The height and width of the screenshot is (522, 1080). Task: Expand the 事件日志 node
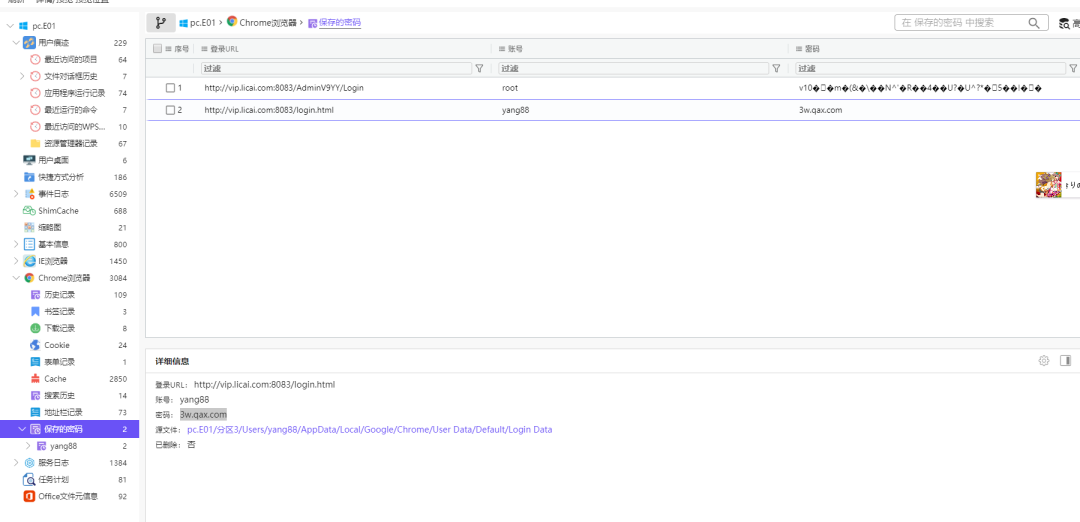pyautogui.click(x=16, y=194)
